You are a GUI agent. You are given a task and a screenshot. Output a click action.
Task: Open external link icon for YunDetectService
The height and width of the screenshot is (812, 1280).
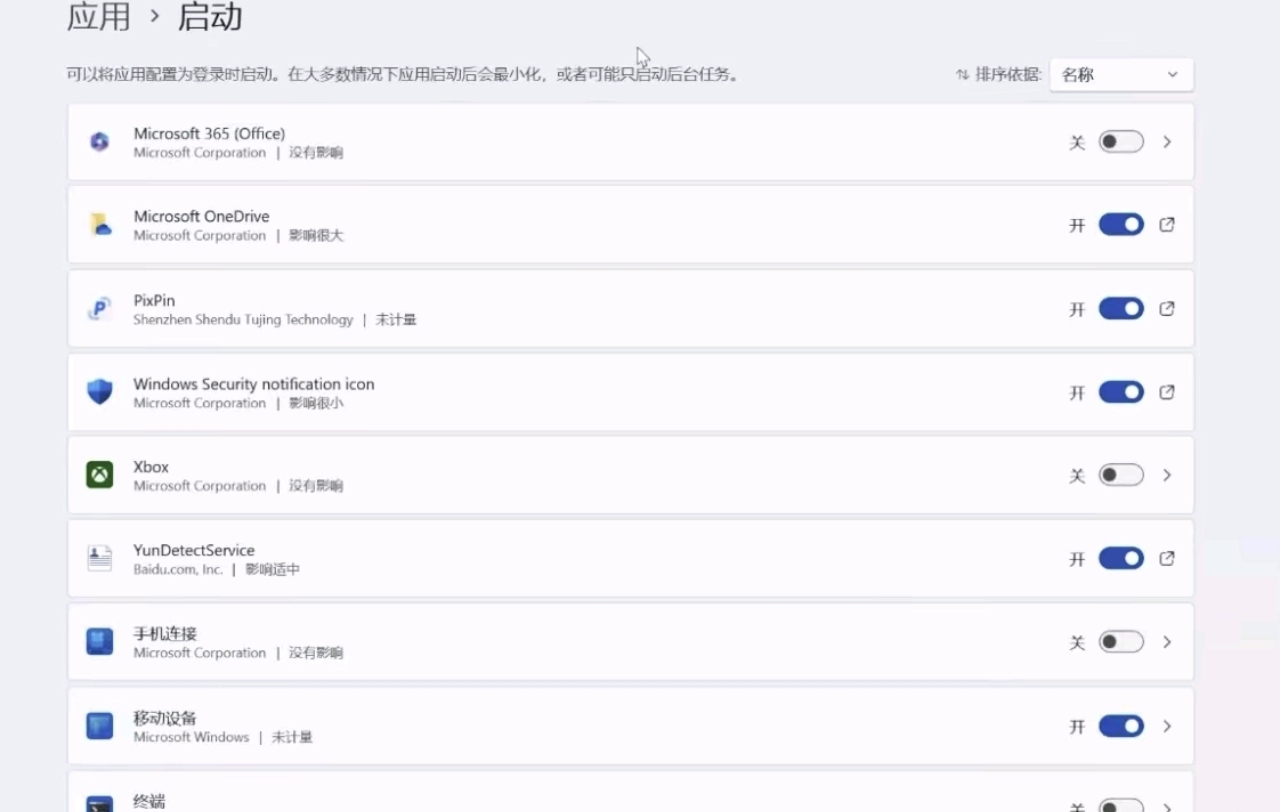tap(1167, 559)
